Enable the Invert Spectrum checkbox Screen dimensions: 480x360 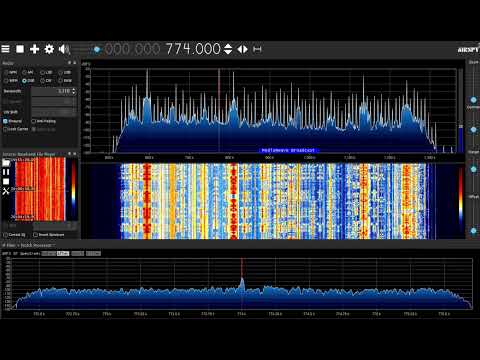click(35, 235)
